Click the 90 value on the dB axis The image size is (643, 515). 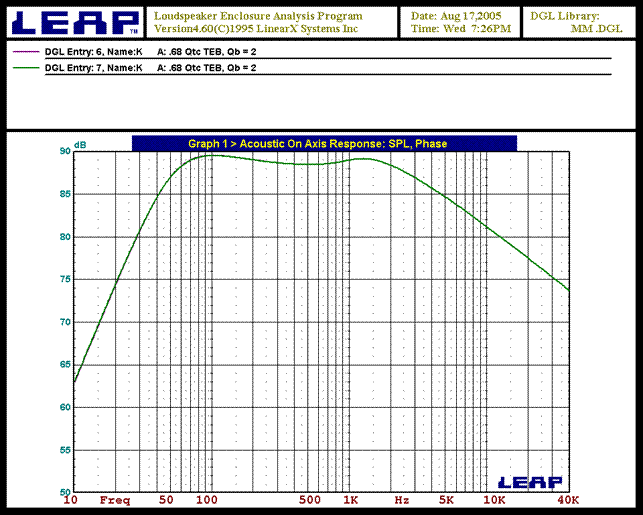65,151
